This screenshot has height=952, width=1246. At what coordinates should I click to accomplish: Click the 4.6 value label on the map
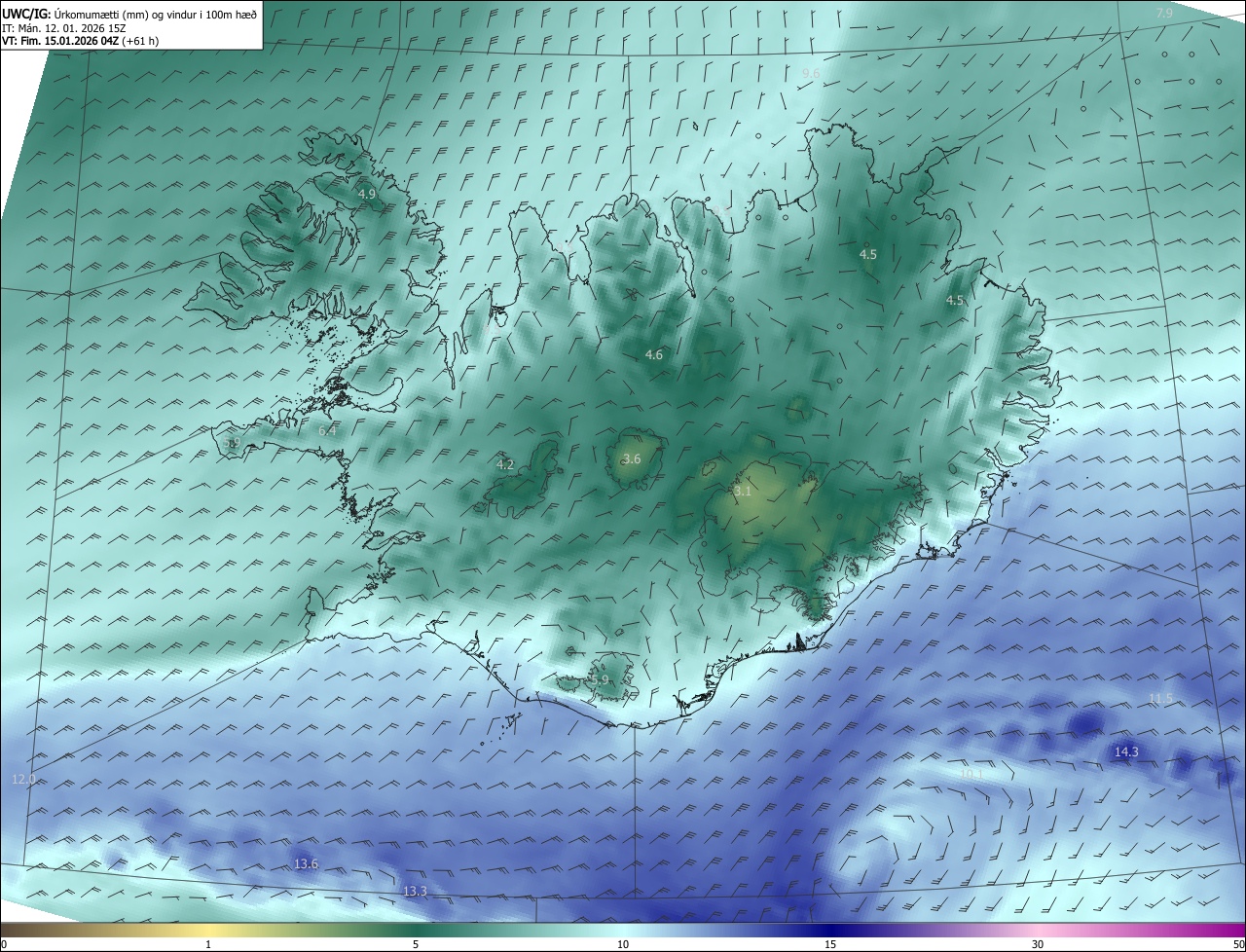tap(654, 355)
